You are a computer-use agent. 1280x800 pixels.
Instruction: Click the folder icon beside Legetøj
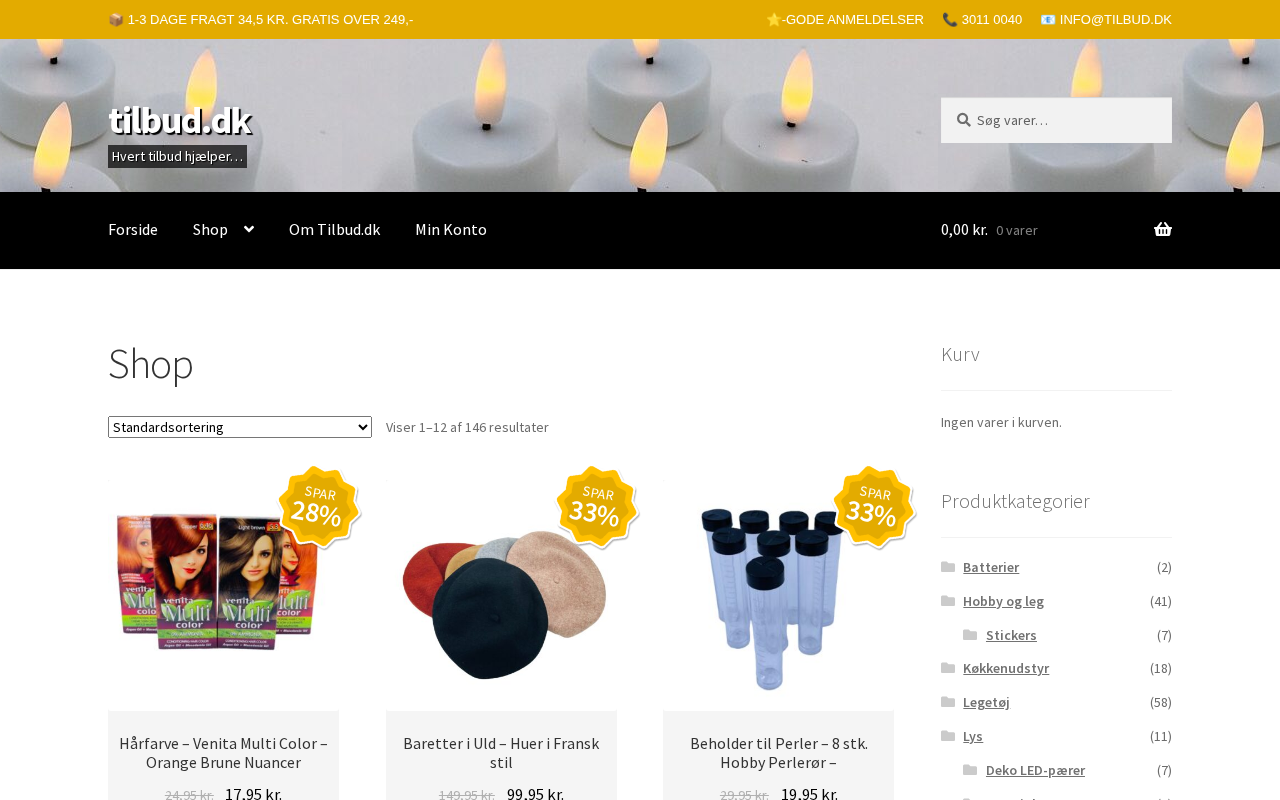[948, 702]
